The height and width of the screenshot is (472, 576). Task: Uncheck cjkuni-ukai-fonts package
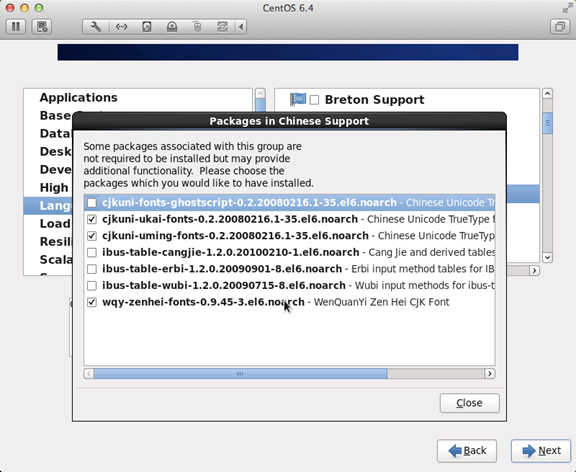point(92,219)
